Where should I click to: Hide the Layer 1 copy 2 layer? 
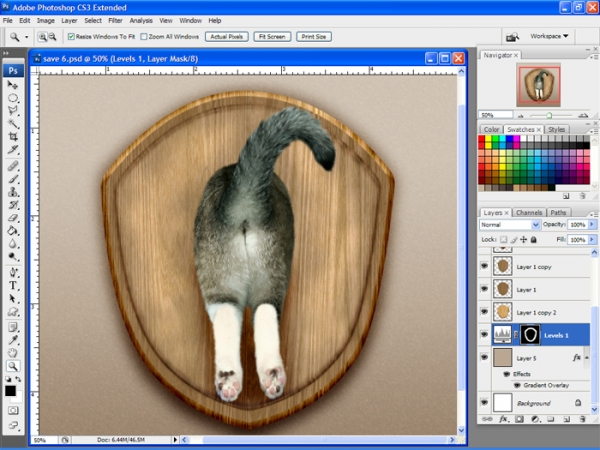tap(484, 311)
